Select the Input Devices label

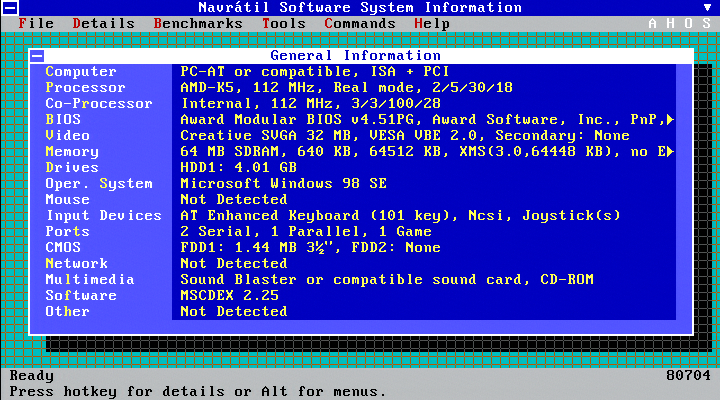click(x=104, y=215)
